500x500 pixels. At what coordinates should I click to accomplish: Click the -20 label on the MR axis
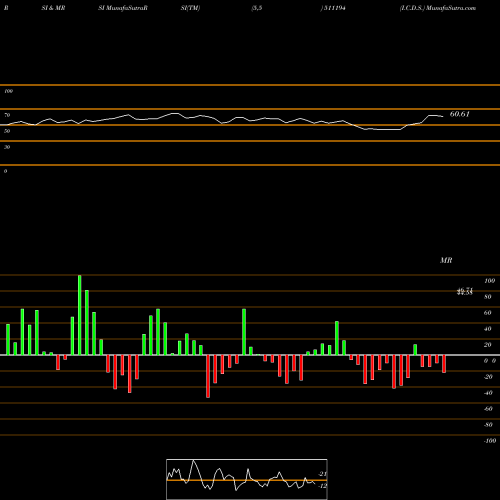tap(488, 377)
